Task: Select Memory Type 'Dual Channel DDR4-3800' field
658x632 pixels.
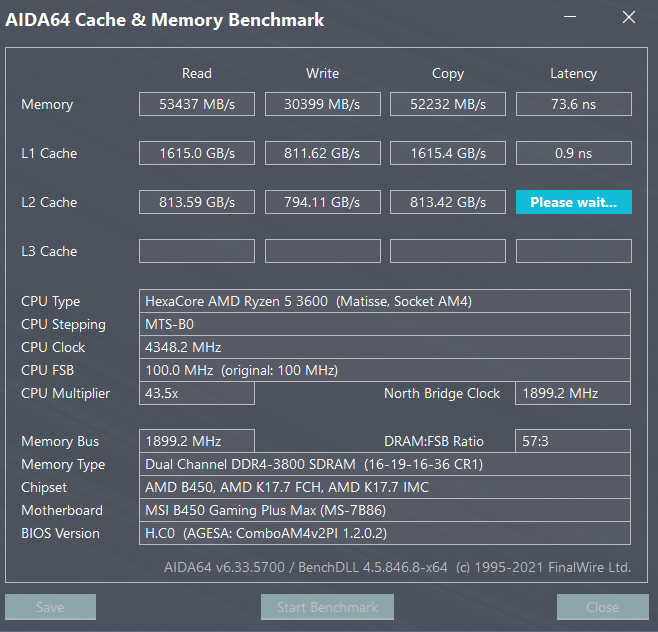Action: point(385,464)
